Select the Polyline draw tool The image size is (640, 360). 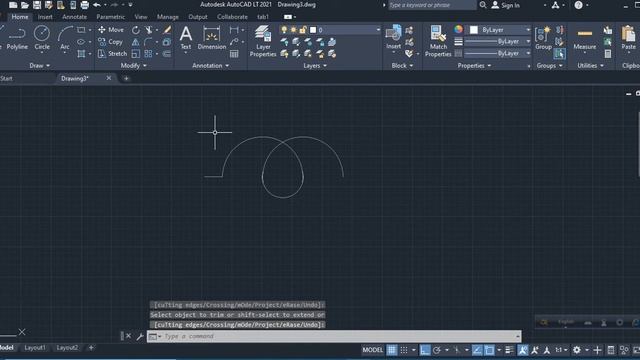pos(17,38)
